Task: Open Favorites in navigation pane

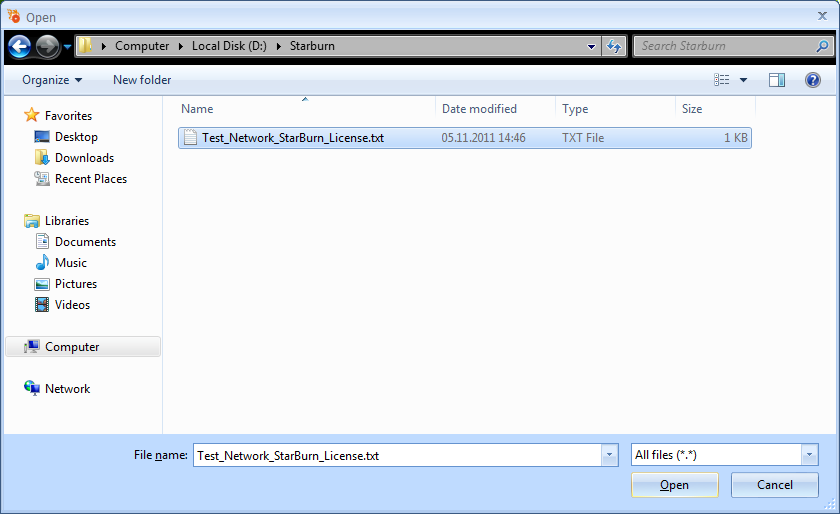Action: (68, 116)
